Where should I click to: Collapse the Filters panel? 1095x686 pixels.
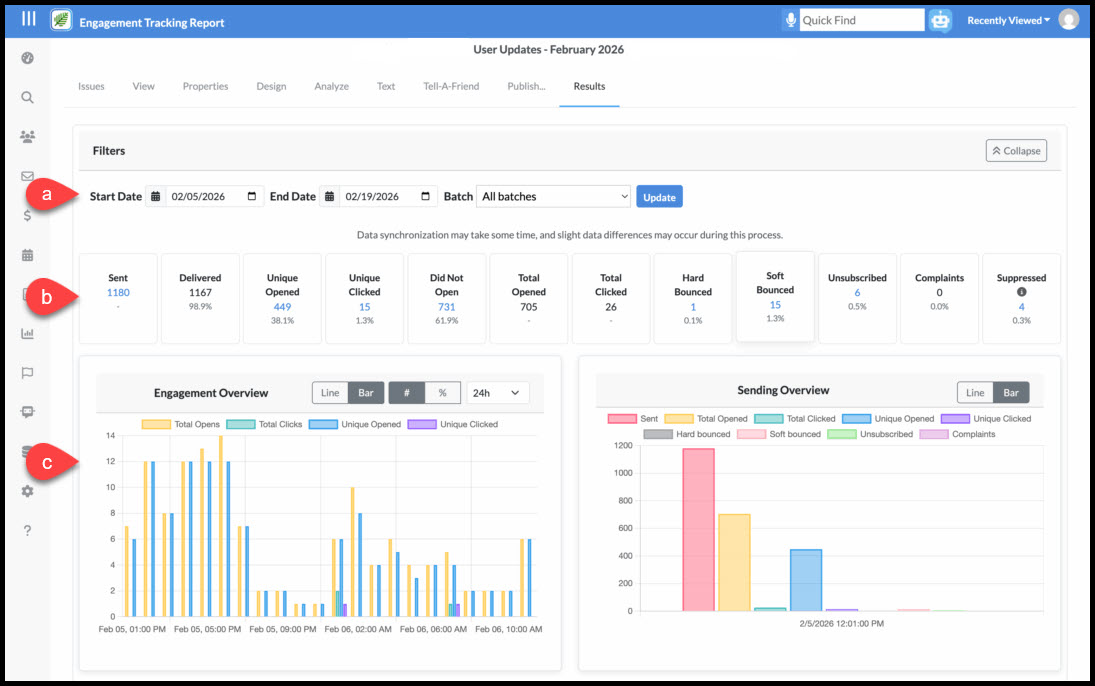pos(1016,151)
